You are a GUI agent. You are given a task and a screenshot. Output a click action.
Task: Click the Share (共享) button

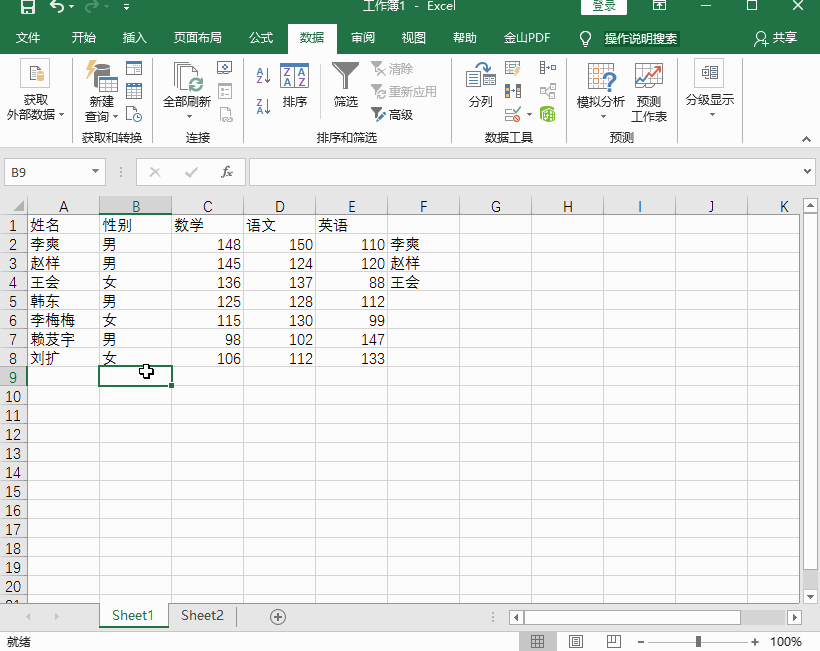[776, 38]
